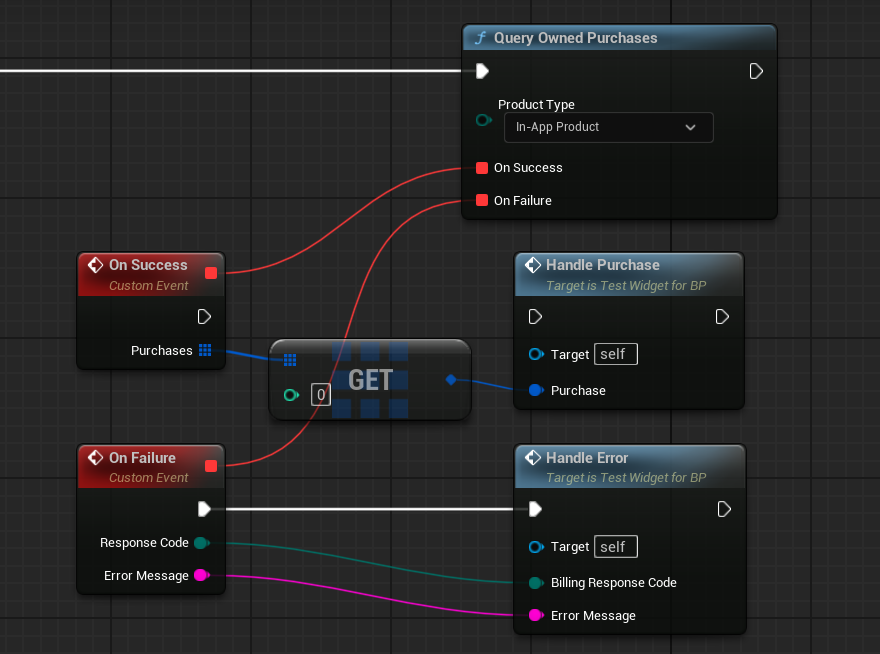This screenshot has width=880, height=654.
Task: Click the red On Success delegate pin on Query node
Action: [482, 168]
